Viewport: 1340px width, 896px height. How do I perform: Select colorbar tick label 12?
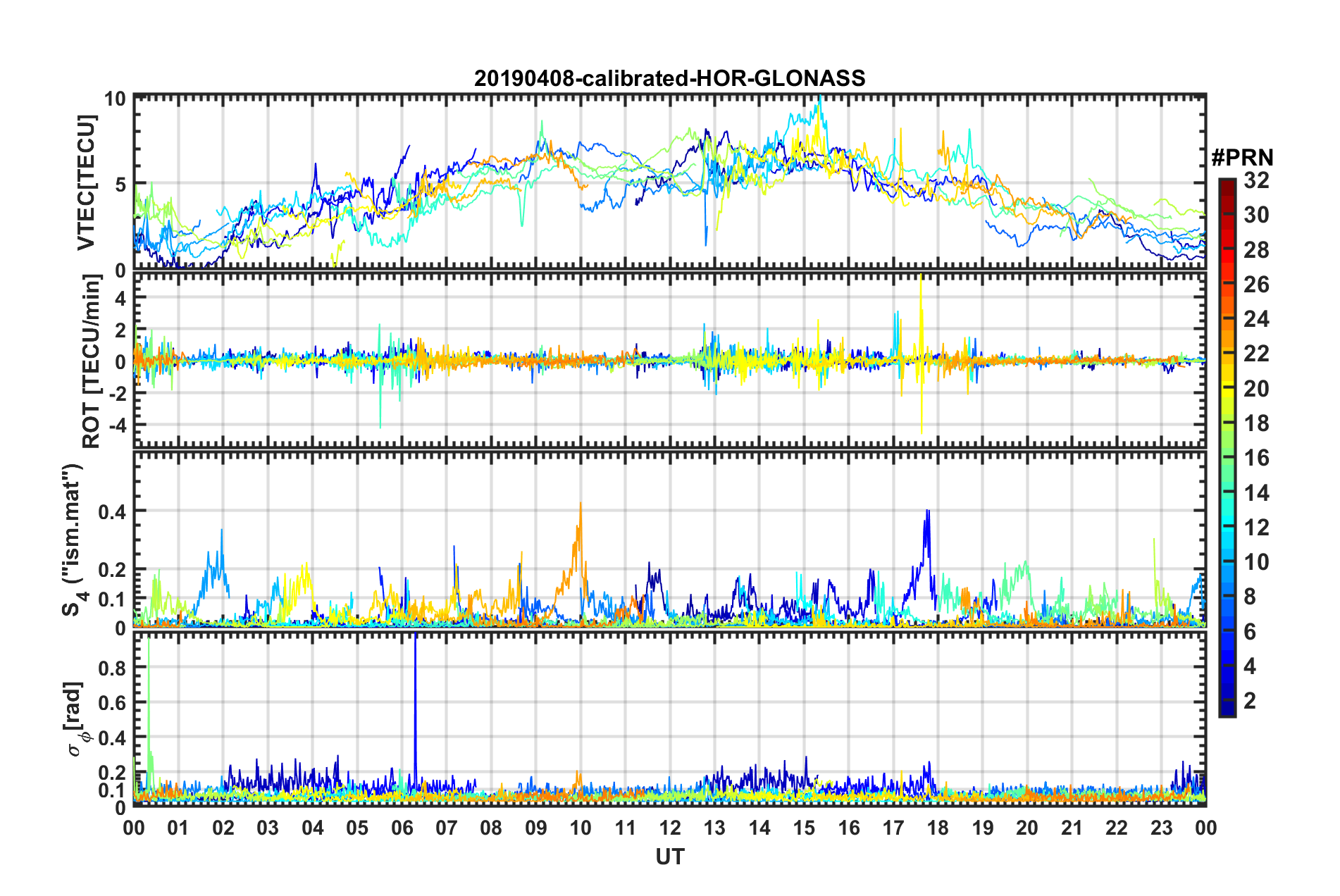1256,528
